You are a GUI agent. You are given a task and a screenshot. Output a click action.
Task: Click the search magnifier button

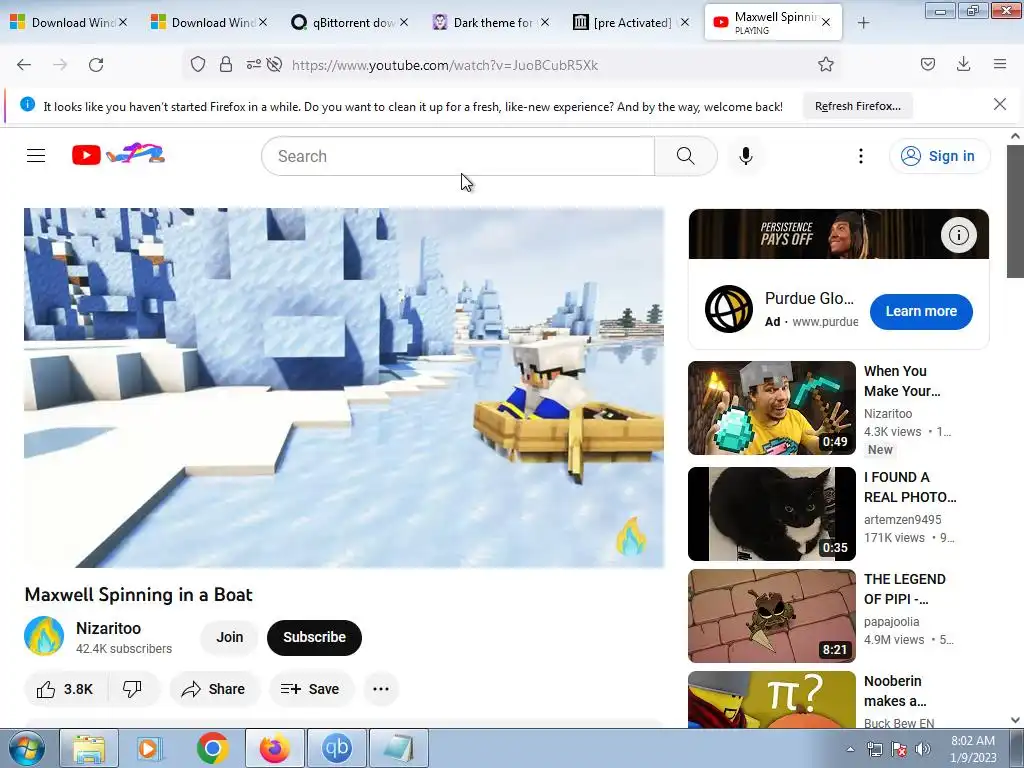(686, 156)
